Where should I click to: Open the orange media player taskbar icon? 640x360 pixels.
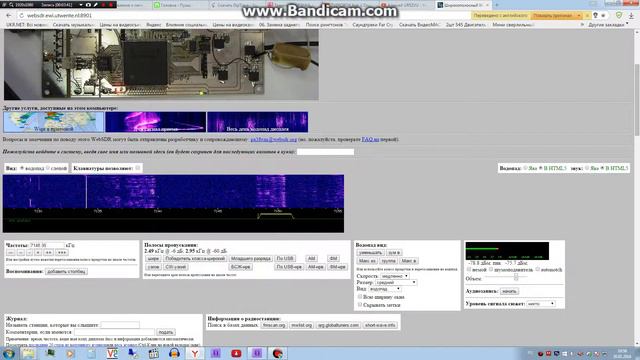[71, 353]
